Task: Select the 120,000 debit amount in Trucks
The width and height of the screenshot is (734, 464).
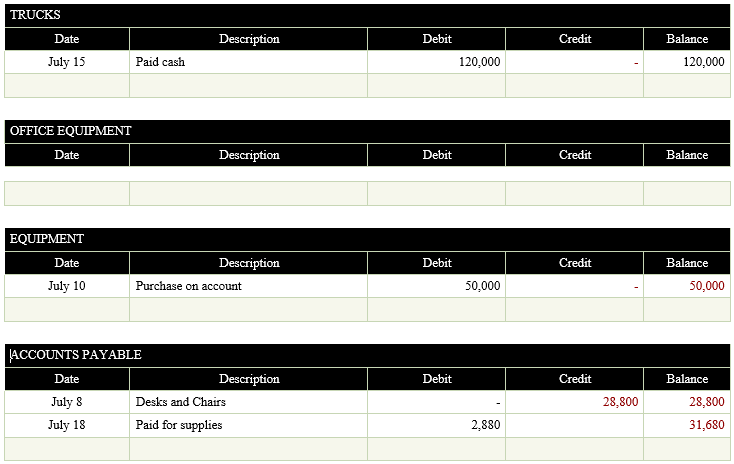Action: [480, 62]
